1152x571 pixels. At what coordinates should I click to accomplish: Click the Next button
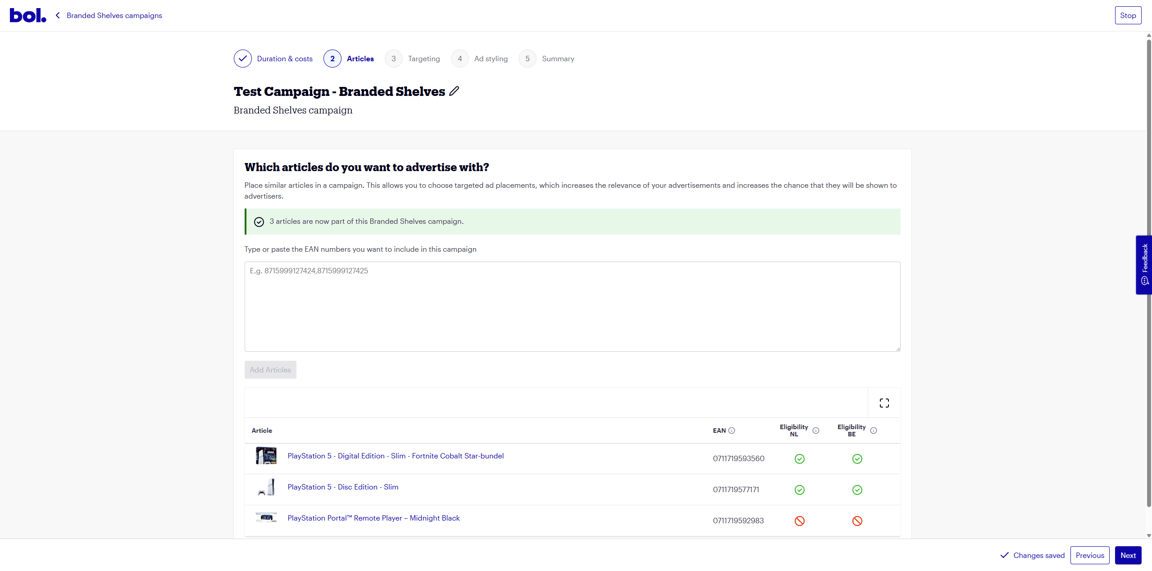coord(1128,556)
